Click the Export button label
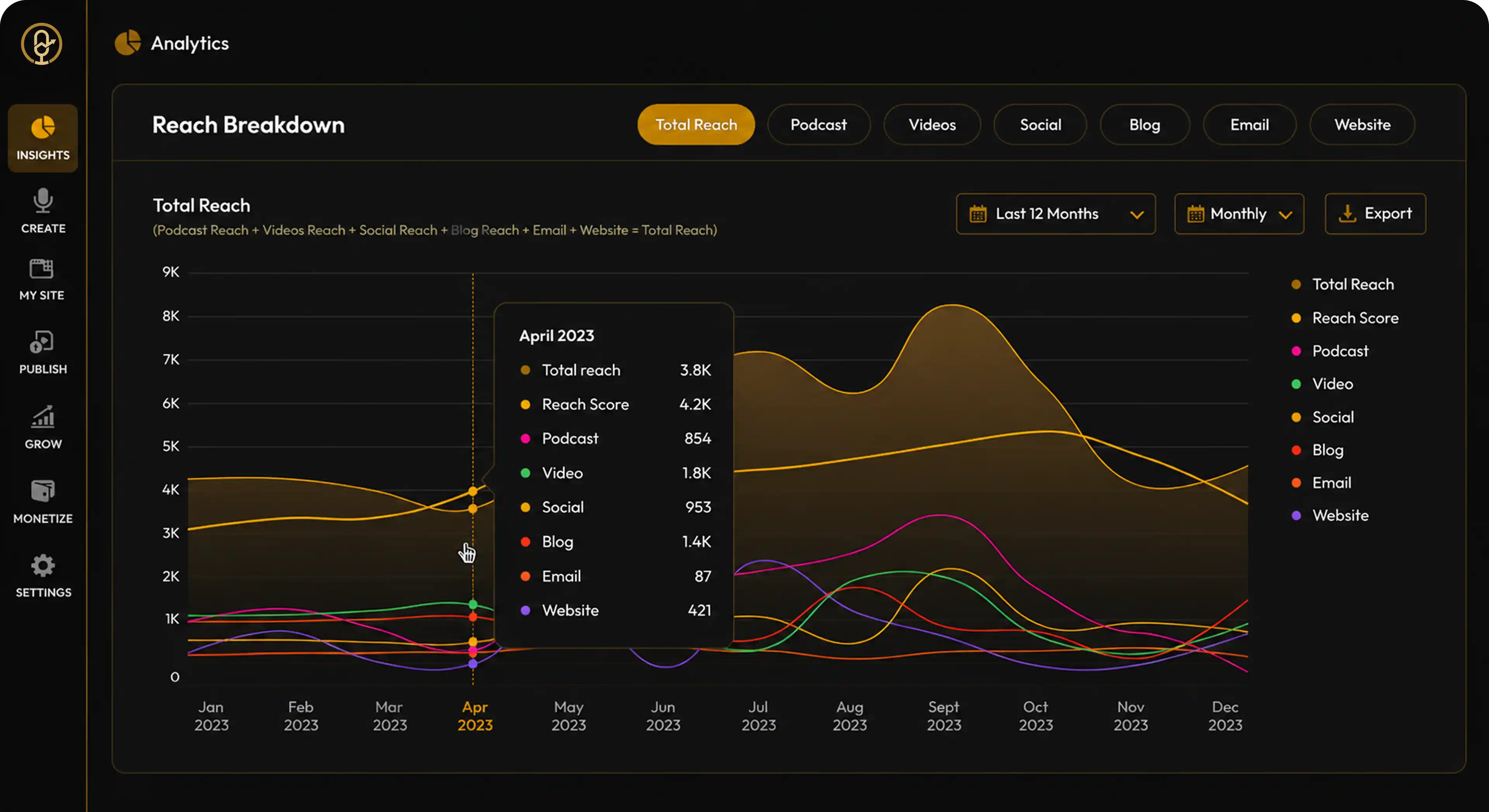The width and height of the screenshot is (1489, 812). pyautogui.click(x=1389, y=213)
